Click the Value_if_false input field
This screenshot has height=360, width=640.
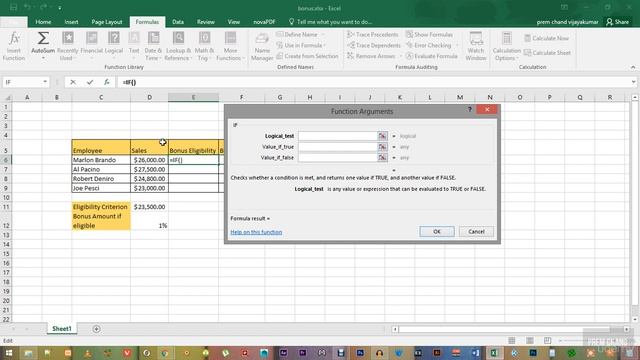tap(338, 157)
